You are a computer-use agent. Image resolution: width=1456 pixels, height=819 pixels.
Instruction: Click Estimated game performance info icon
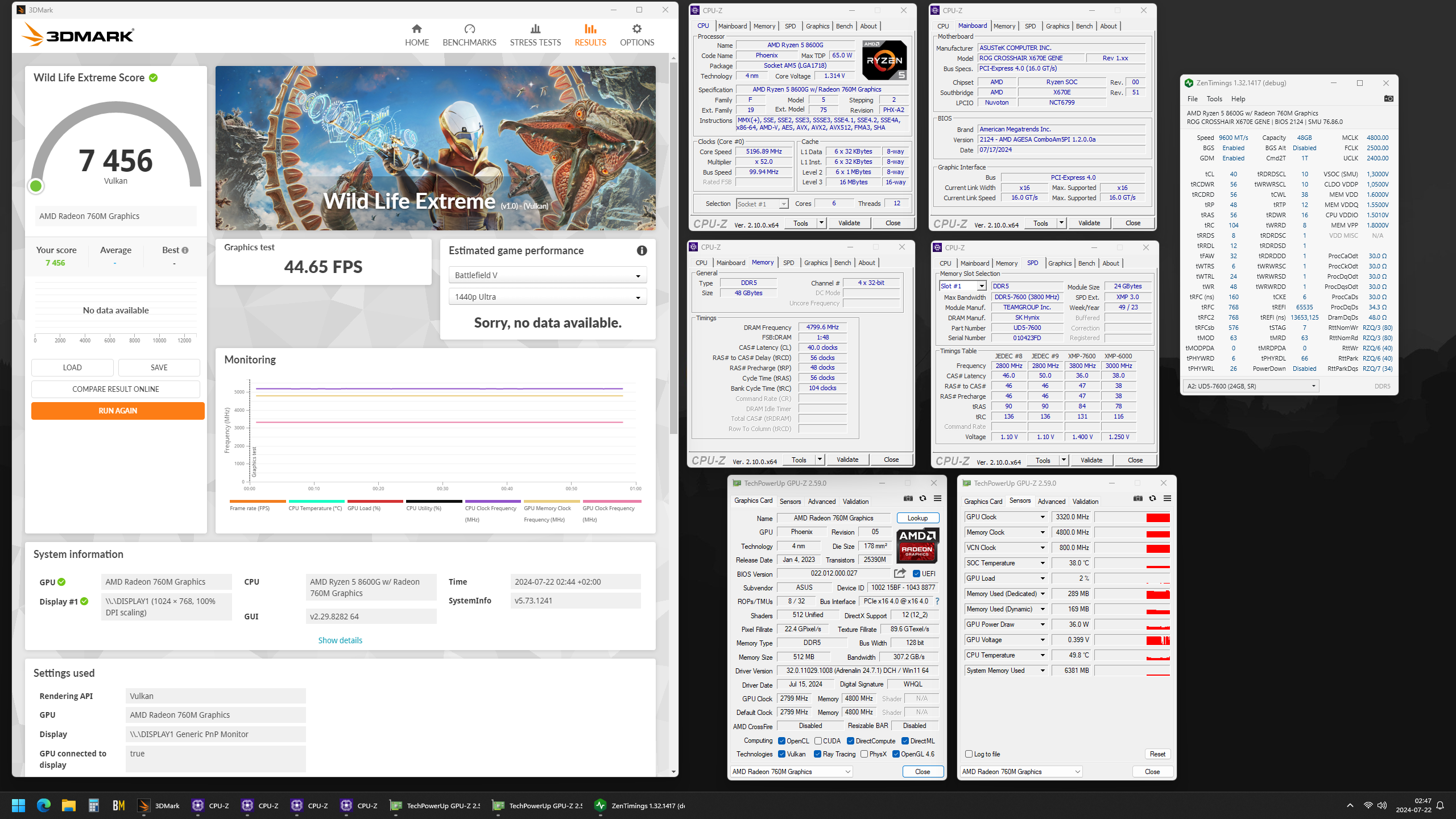[642, 251]
